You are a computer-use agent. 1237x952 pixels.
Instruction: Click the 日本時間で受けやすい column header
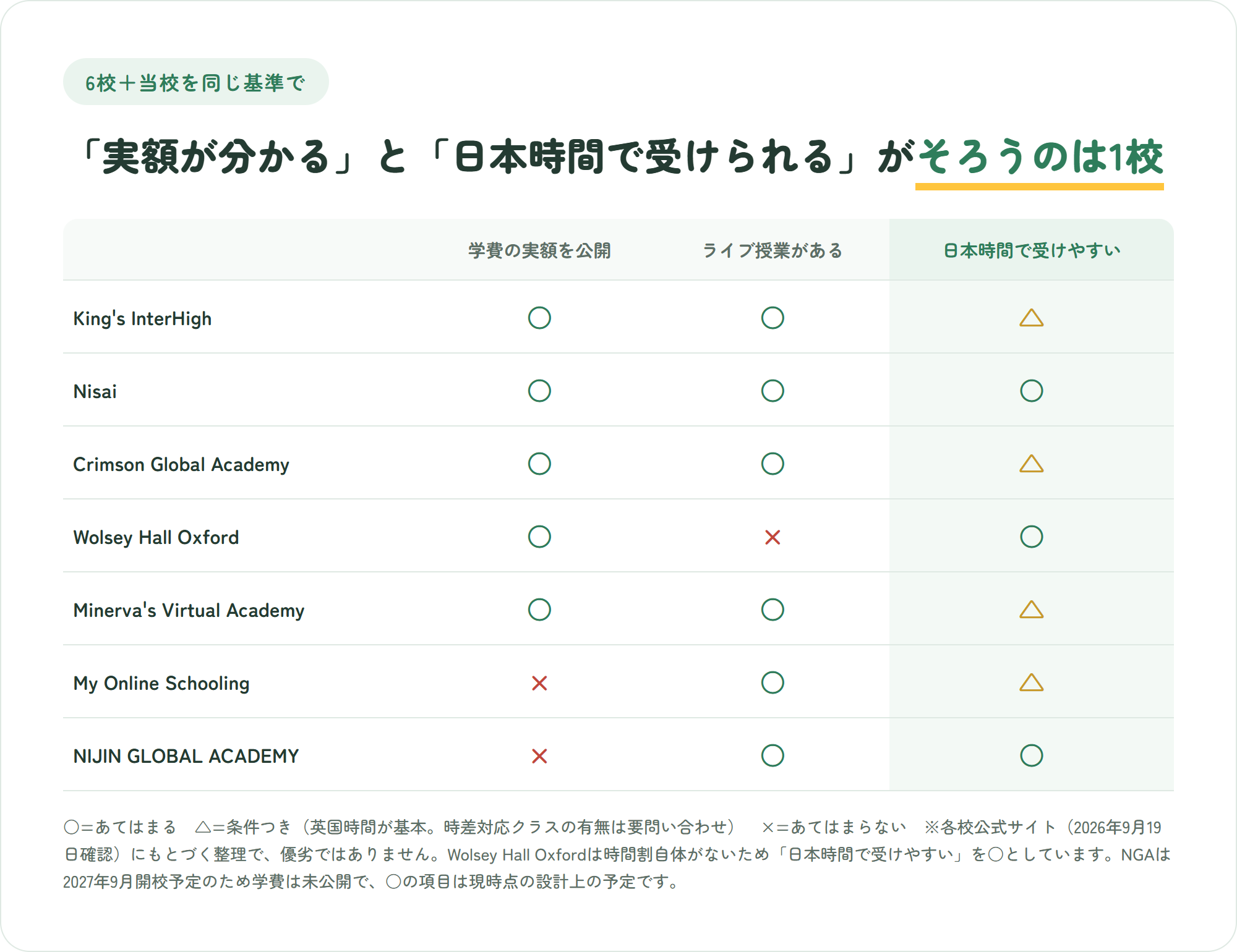click(1032, 250)
